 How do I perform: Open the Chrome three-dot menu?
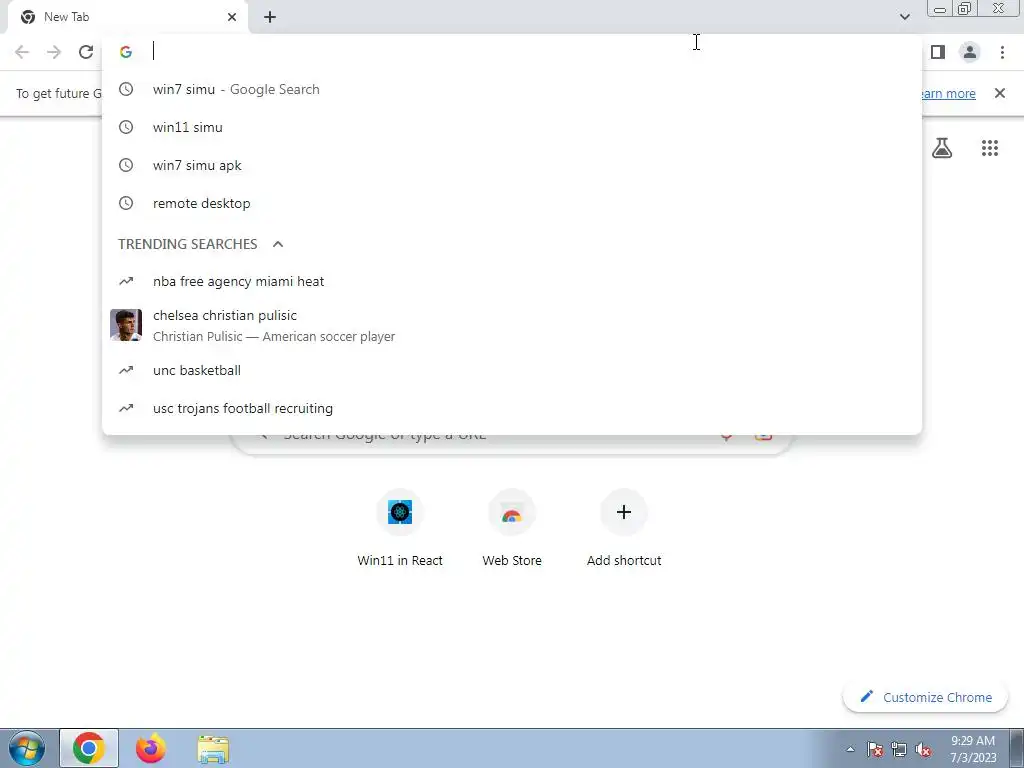tap(1002, 52)
